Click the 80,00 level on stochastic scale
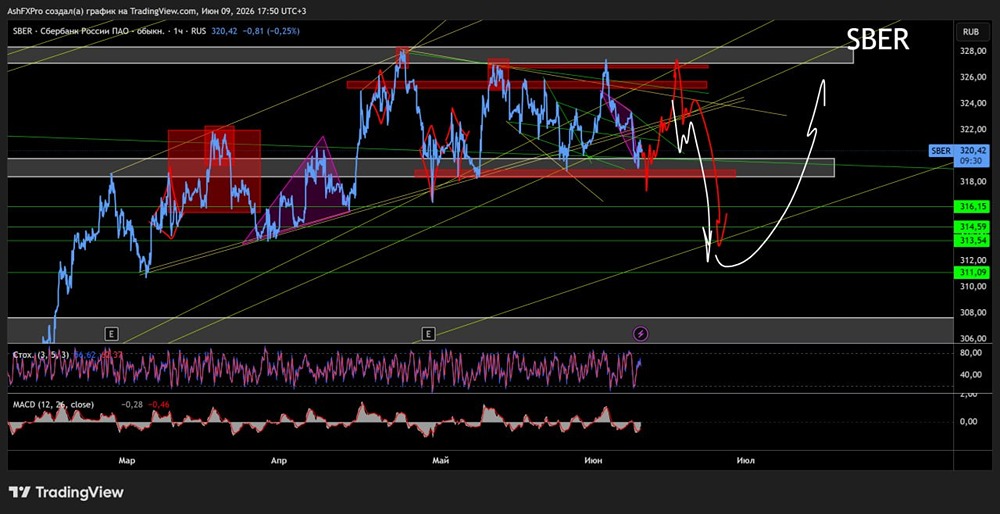Screen dimensions: 1000x514 pos(973,353)
